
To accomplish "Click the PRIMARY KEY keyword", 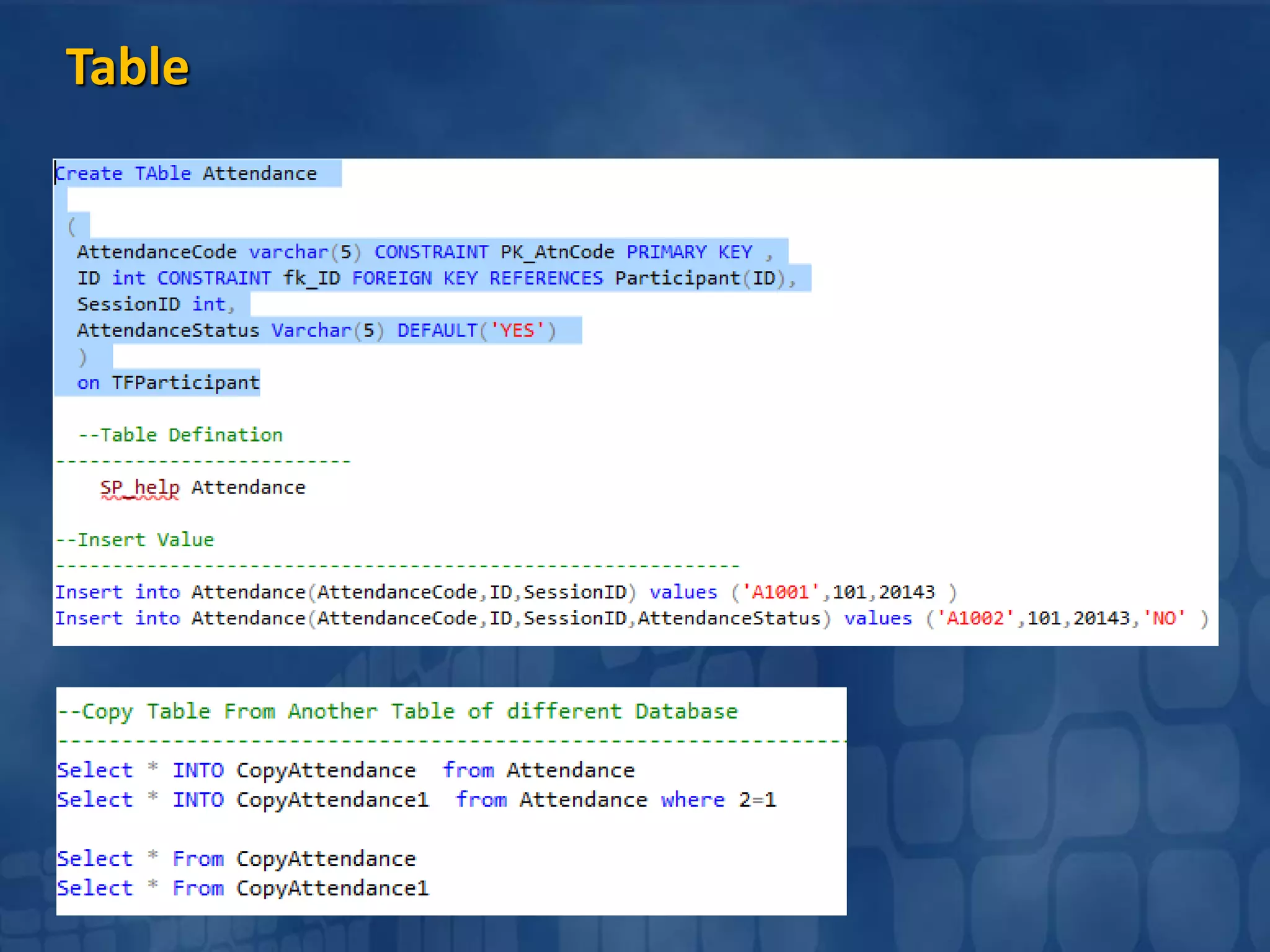I will (689, 252).
